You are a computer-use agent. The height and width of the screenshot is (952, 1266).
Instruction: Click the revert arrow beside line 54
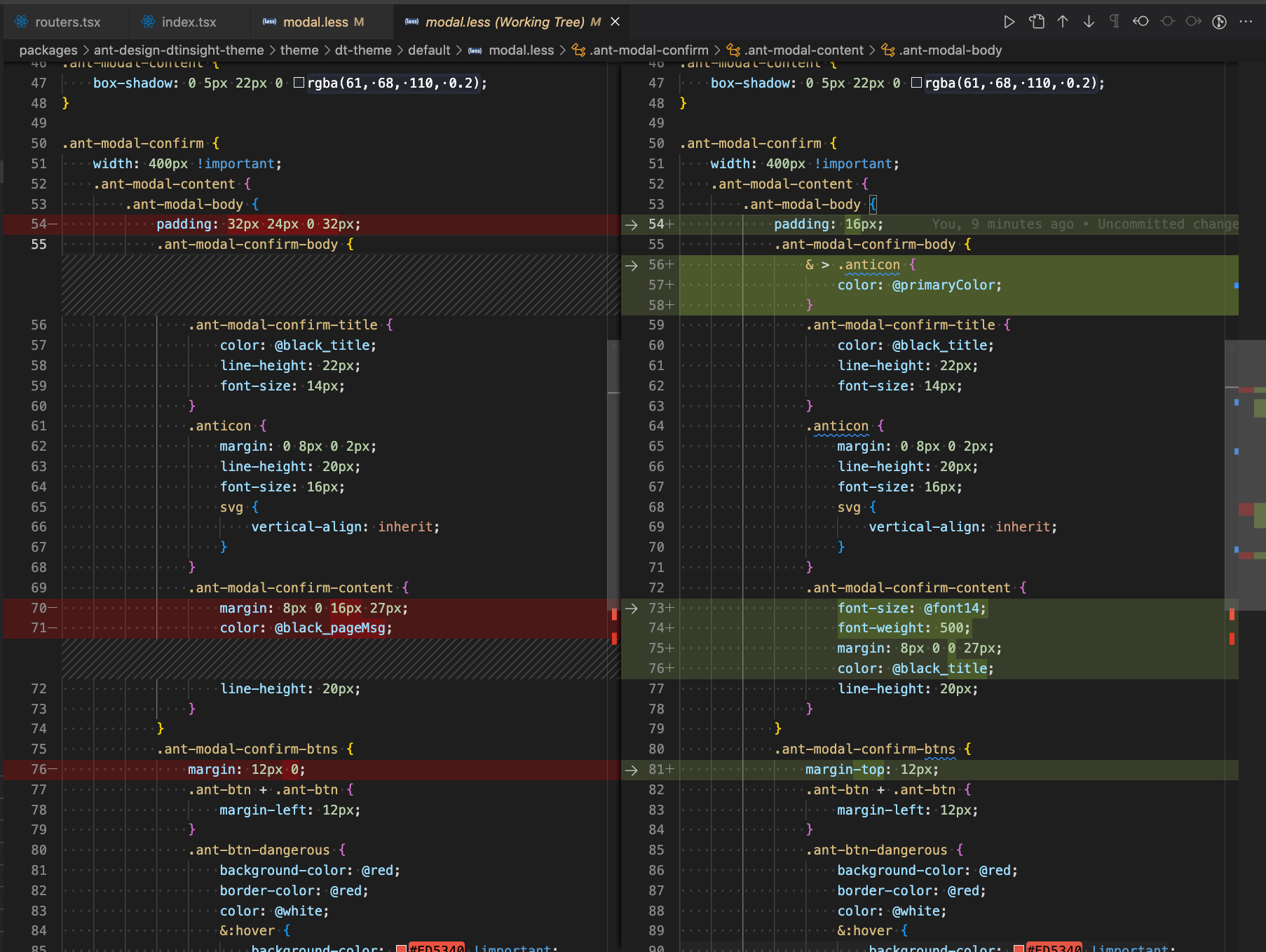click(630, 224)
